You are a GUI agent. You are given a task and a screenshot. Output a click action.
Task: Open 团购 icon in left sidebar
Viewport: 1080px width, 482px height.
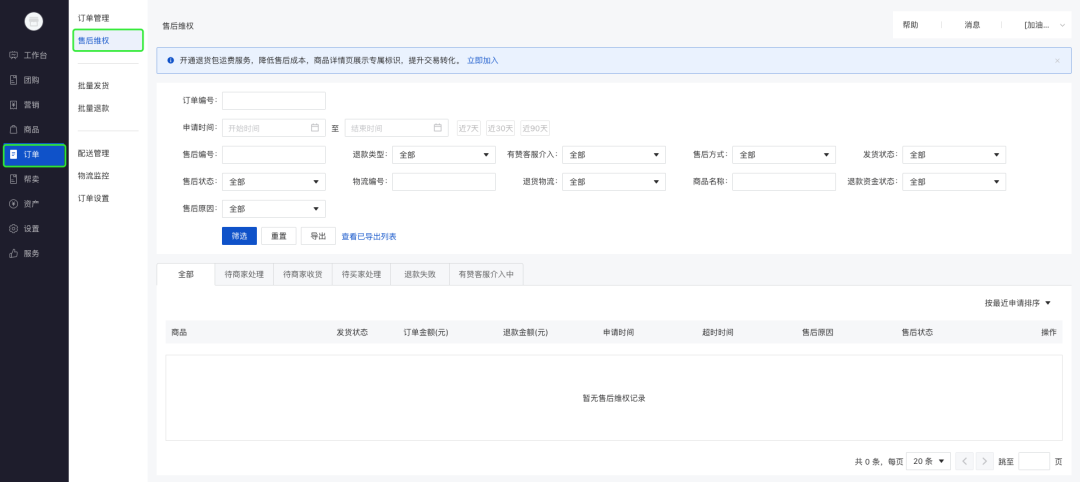point(13,80)
